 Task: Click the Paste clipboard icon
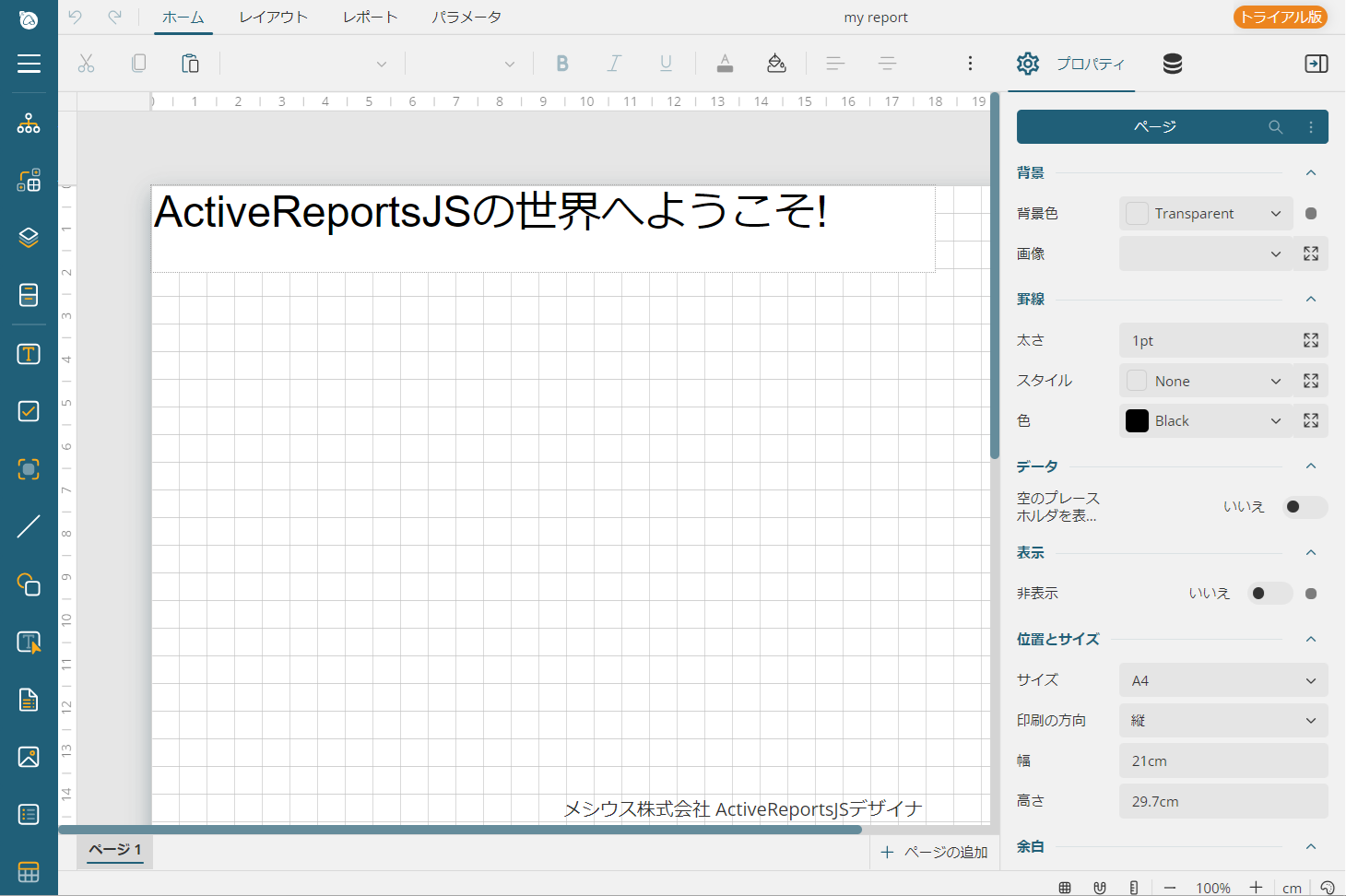click(x=190, y=63)
